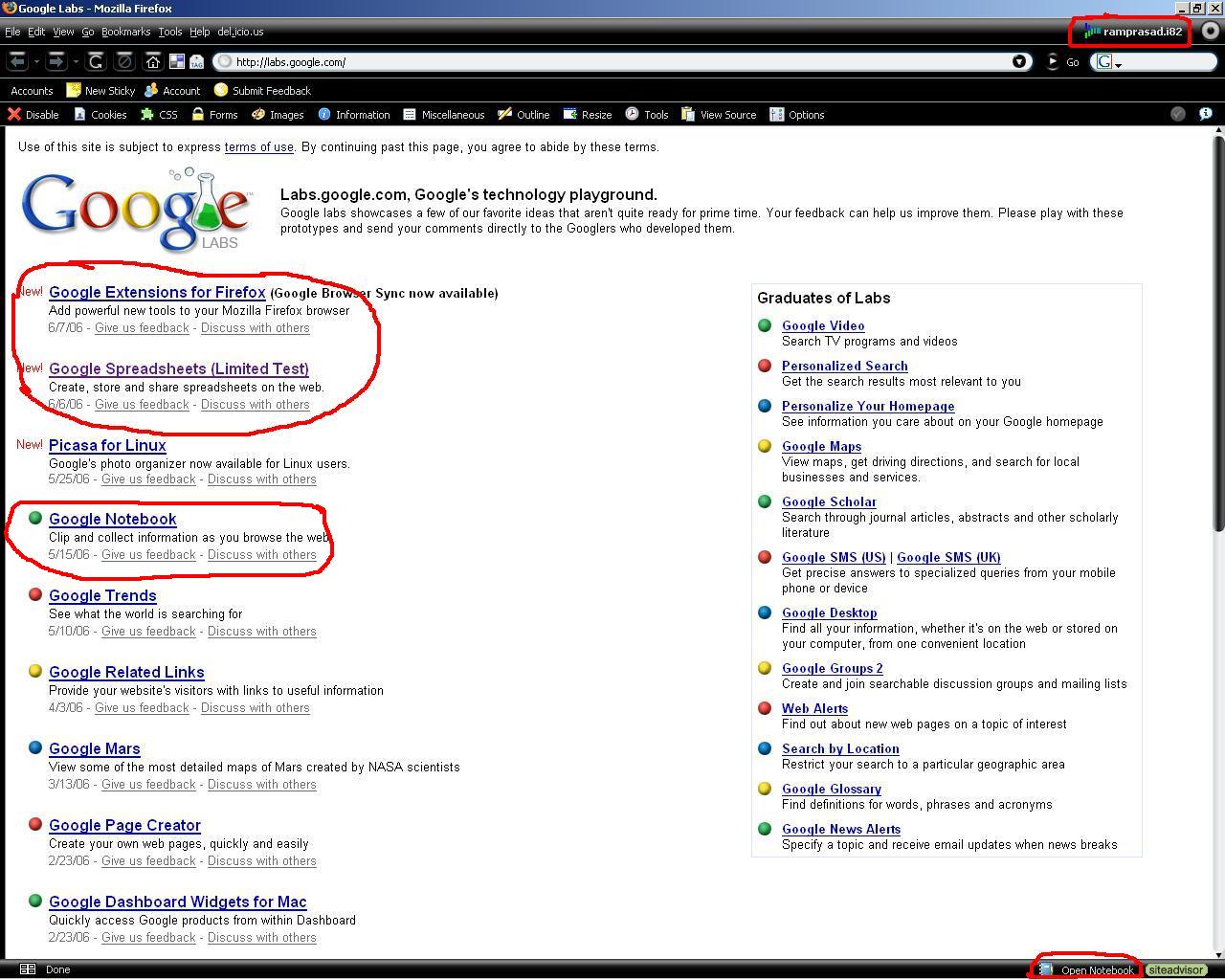Open Google Video in Graduates of Labs
Image resolution: width=1225 pixels, height=980 pixels.
(823, 325)
